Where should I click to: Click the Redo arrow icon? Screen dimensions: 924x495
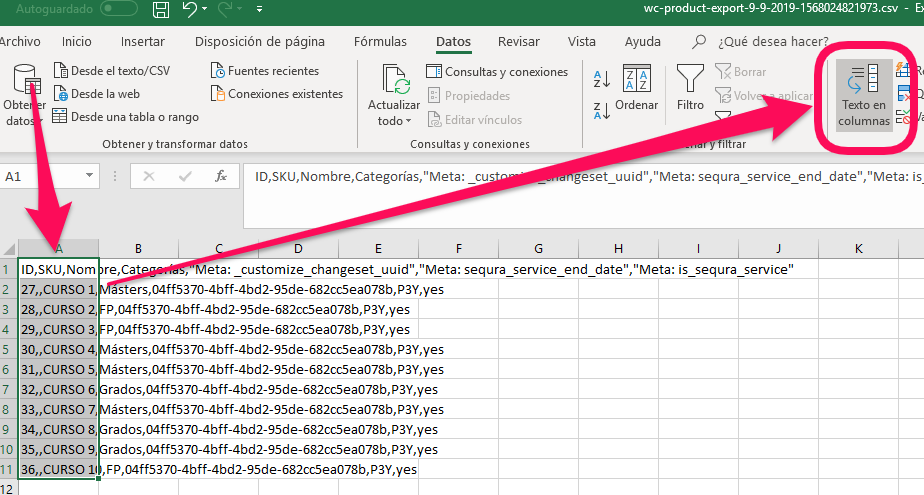coord(225,9)
